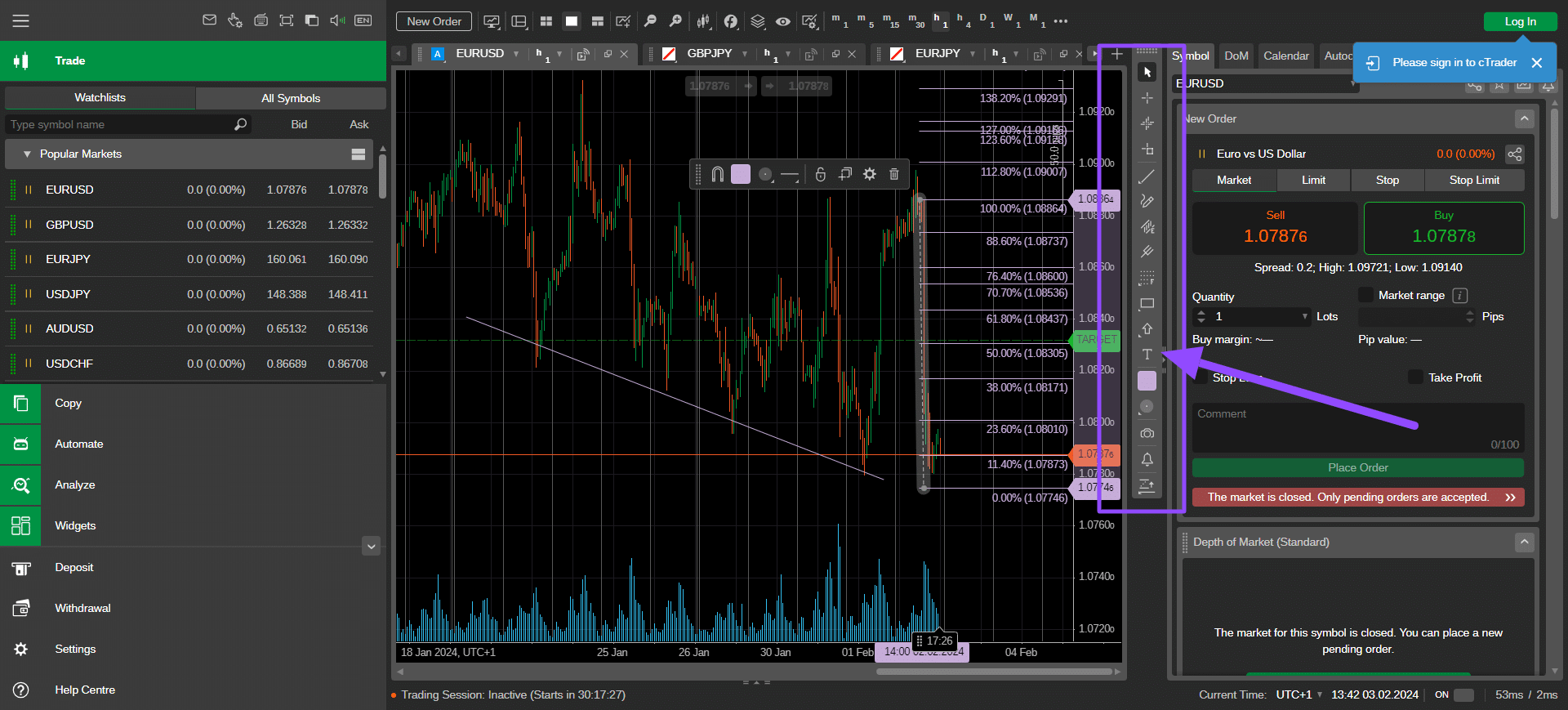This screenshot has width=1568, height=710.
Task: Select the pencil freehand drawing tool
Action: 1147,201
